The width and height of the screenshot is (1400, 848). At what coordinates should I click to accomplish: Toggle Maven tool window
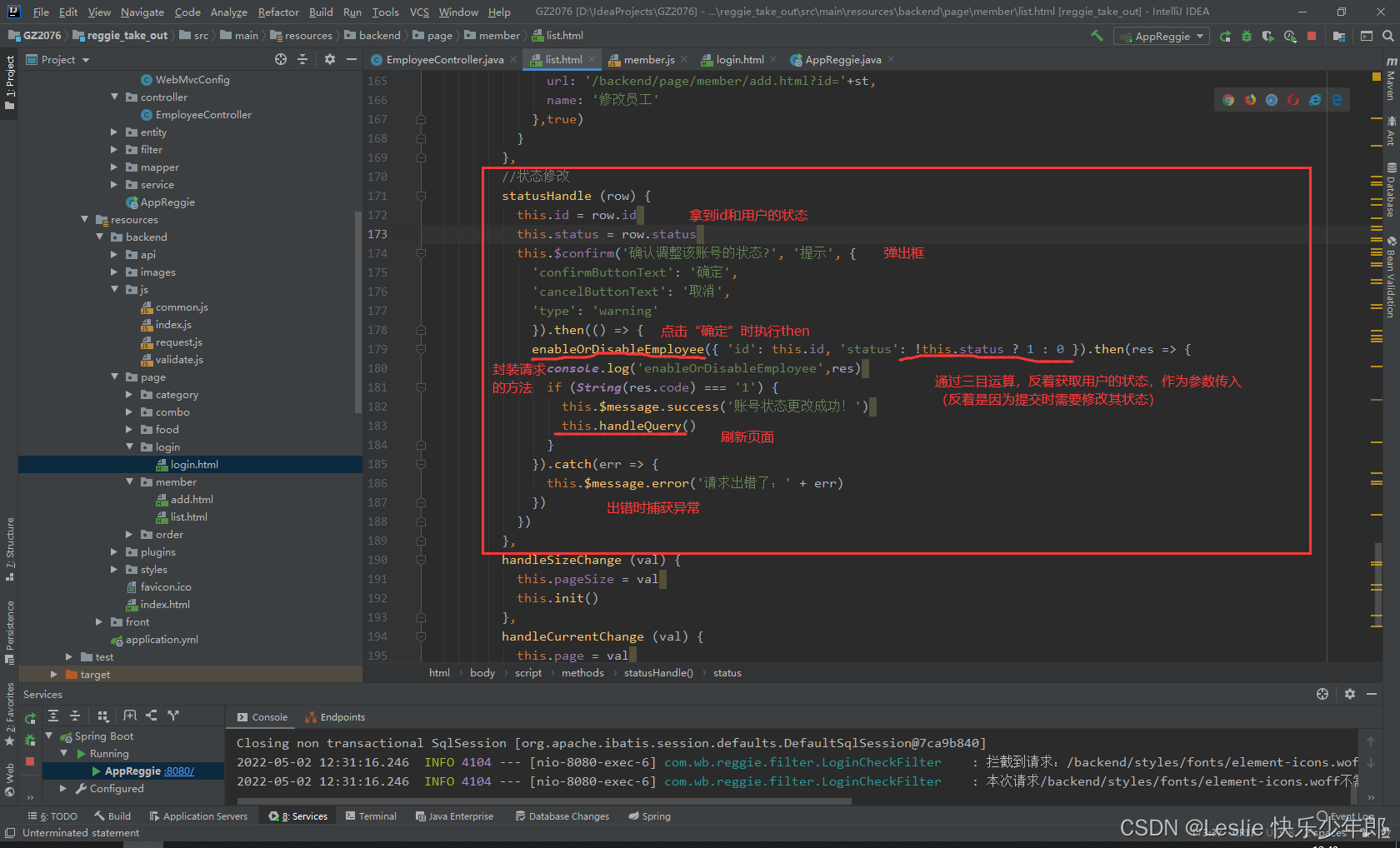tap(1391, 79)
